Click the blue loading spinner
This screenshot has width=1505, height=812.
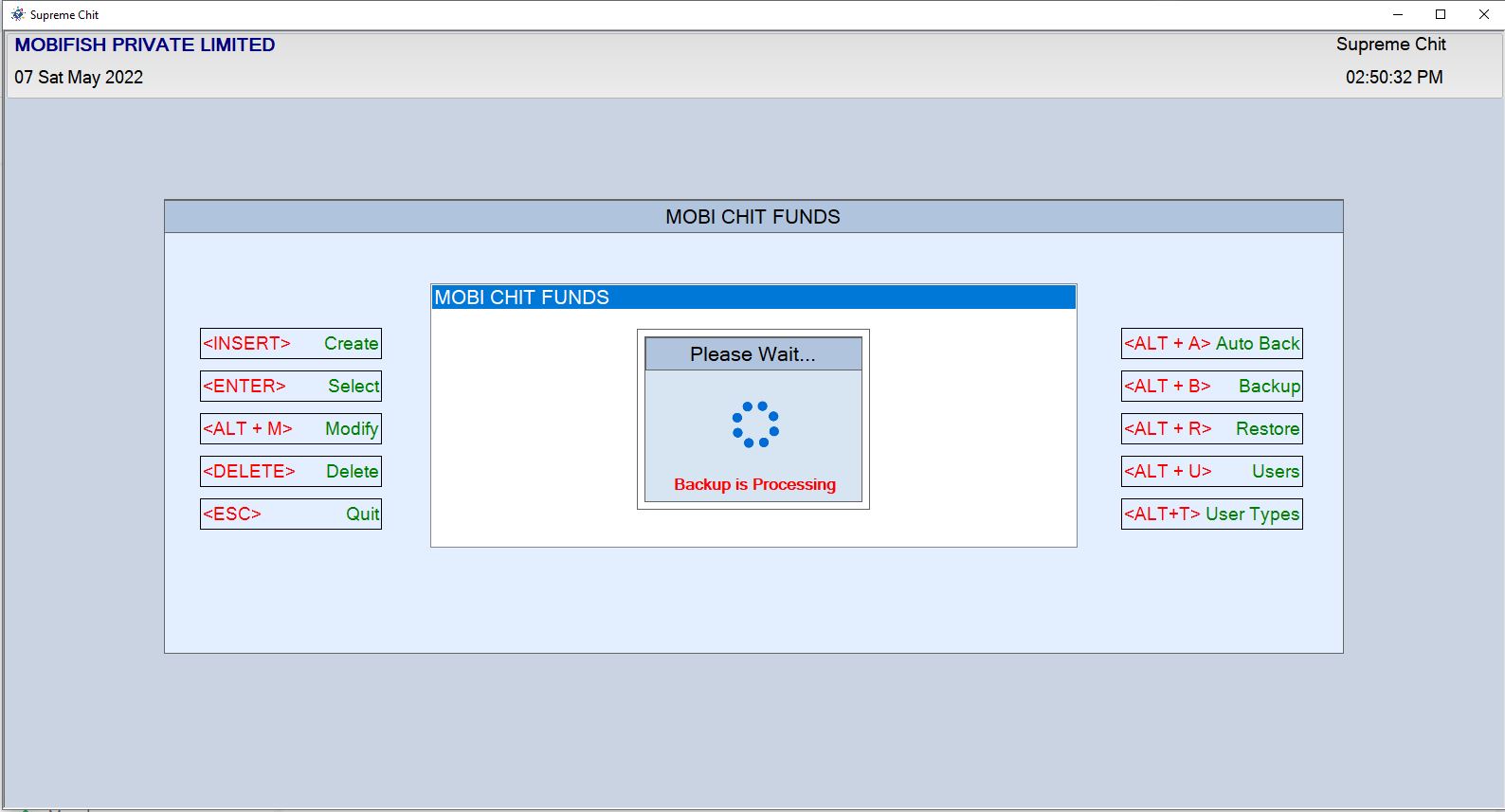pyautogui.click(x=755, y=424)
